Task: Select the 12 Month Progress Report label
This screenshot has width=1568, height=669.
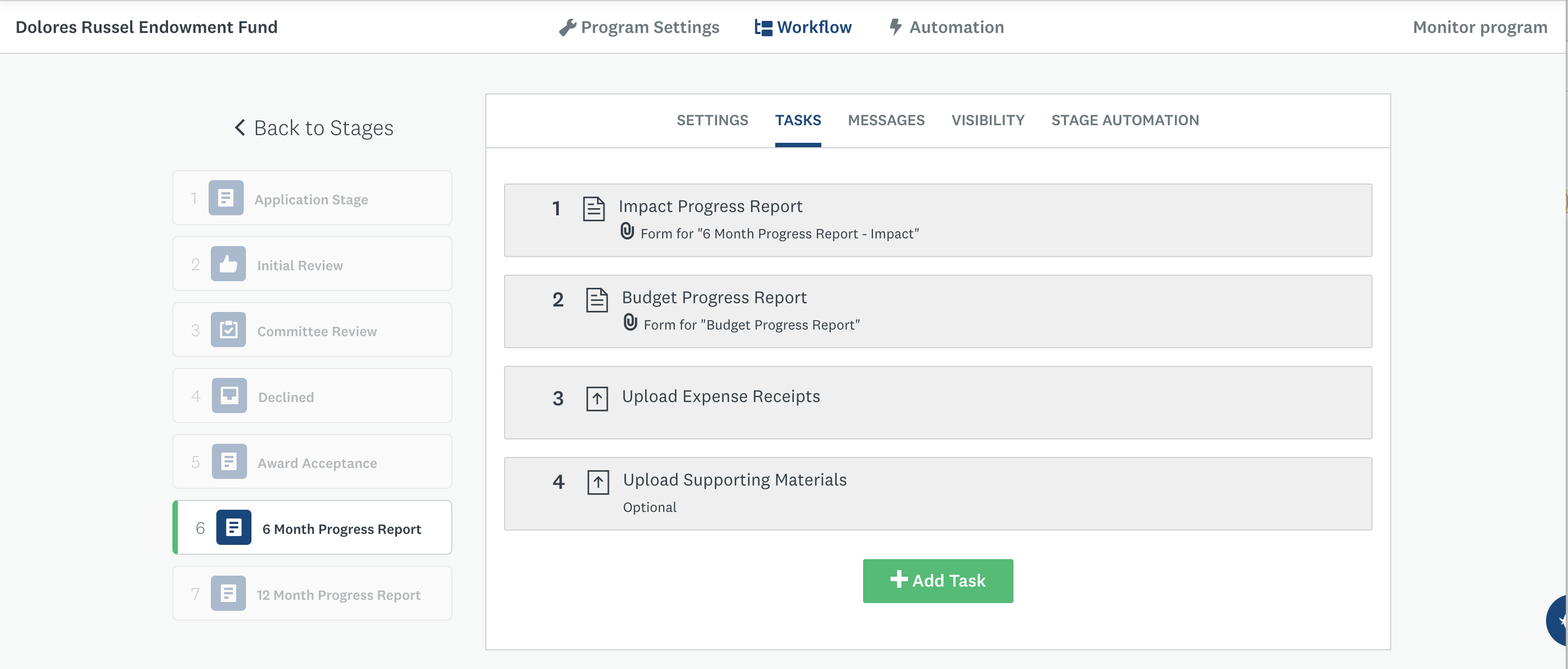Action: click(x=338, y=595)
